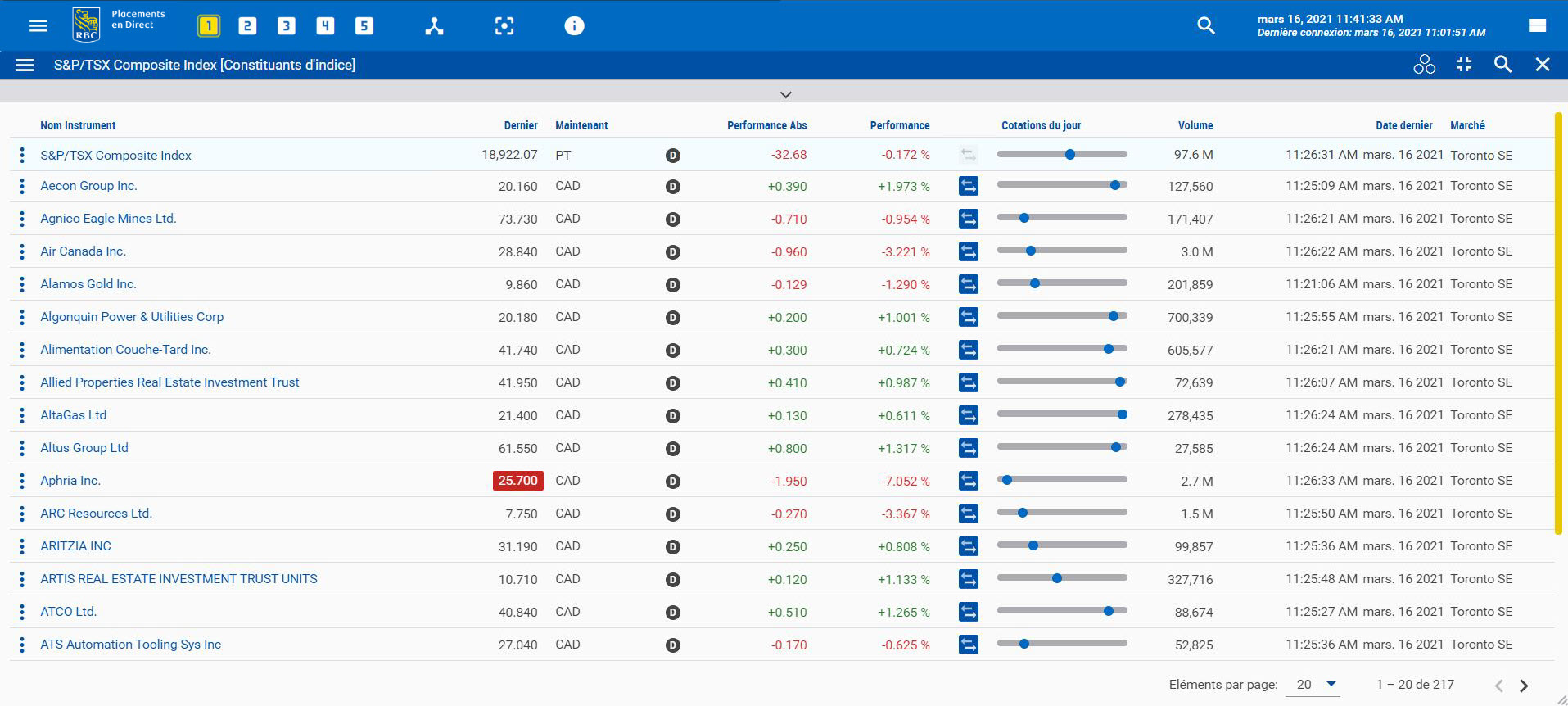
Task: Click the three-circles link icon in panel header
Action: pos(1425,64)
